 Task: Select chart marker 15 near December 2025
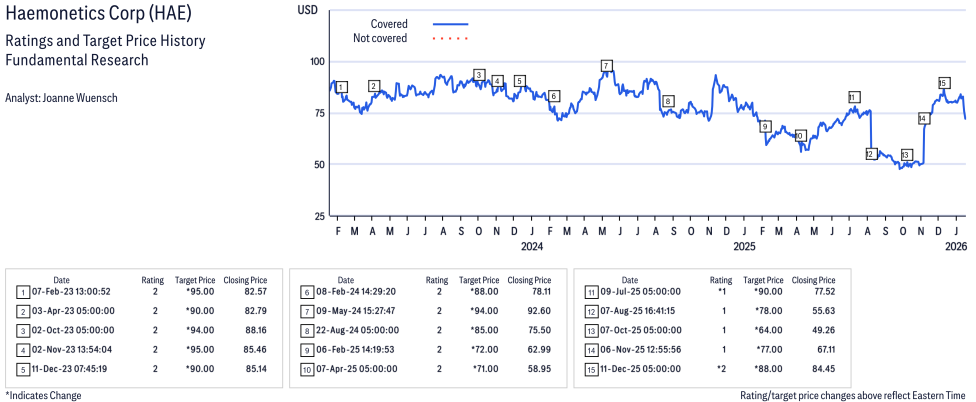[943, 83]
